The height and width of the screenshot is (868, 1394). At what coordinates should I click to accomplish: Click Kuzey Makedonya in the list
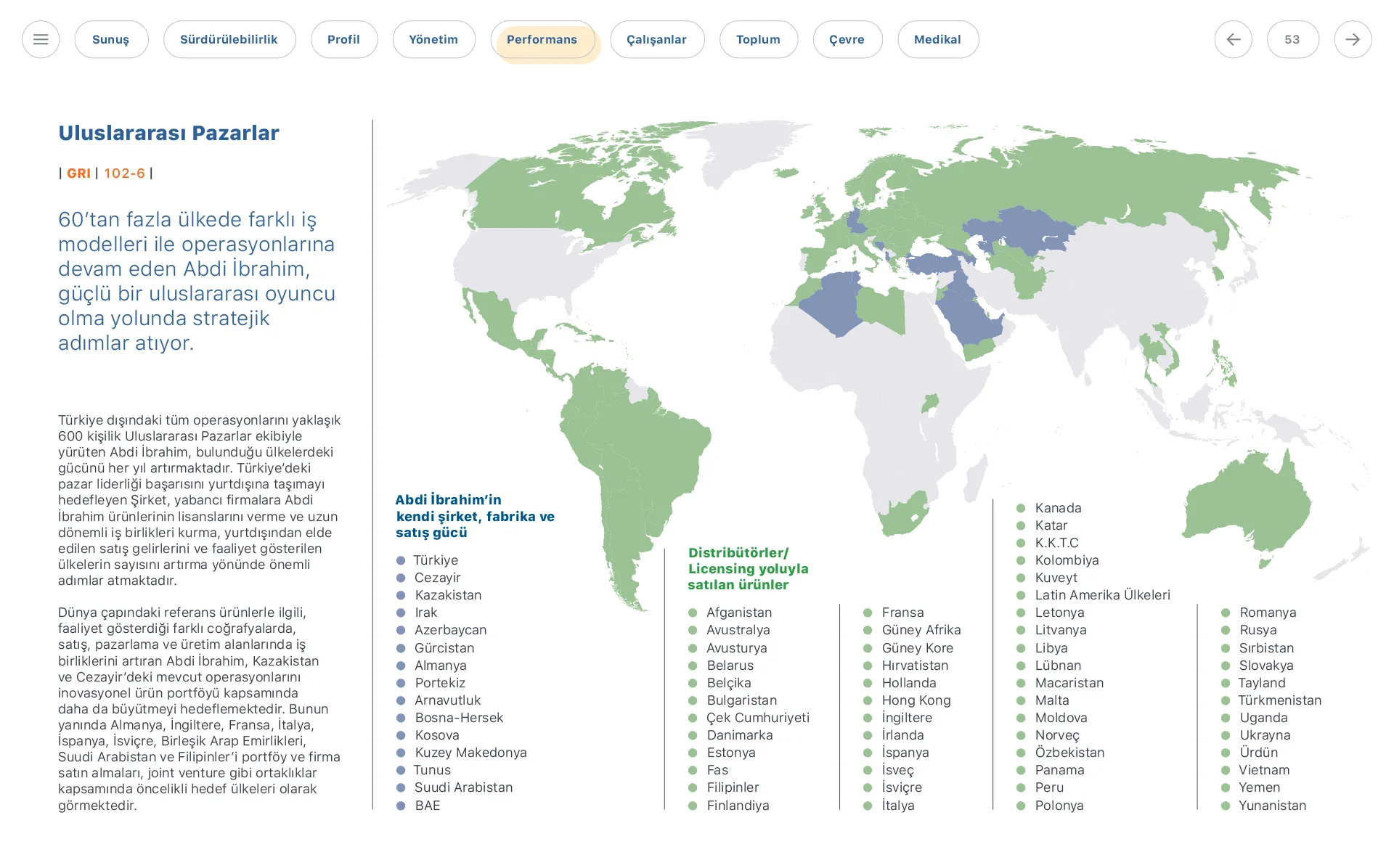(470, 753)
